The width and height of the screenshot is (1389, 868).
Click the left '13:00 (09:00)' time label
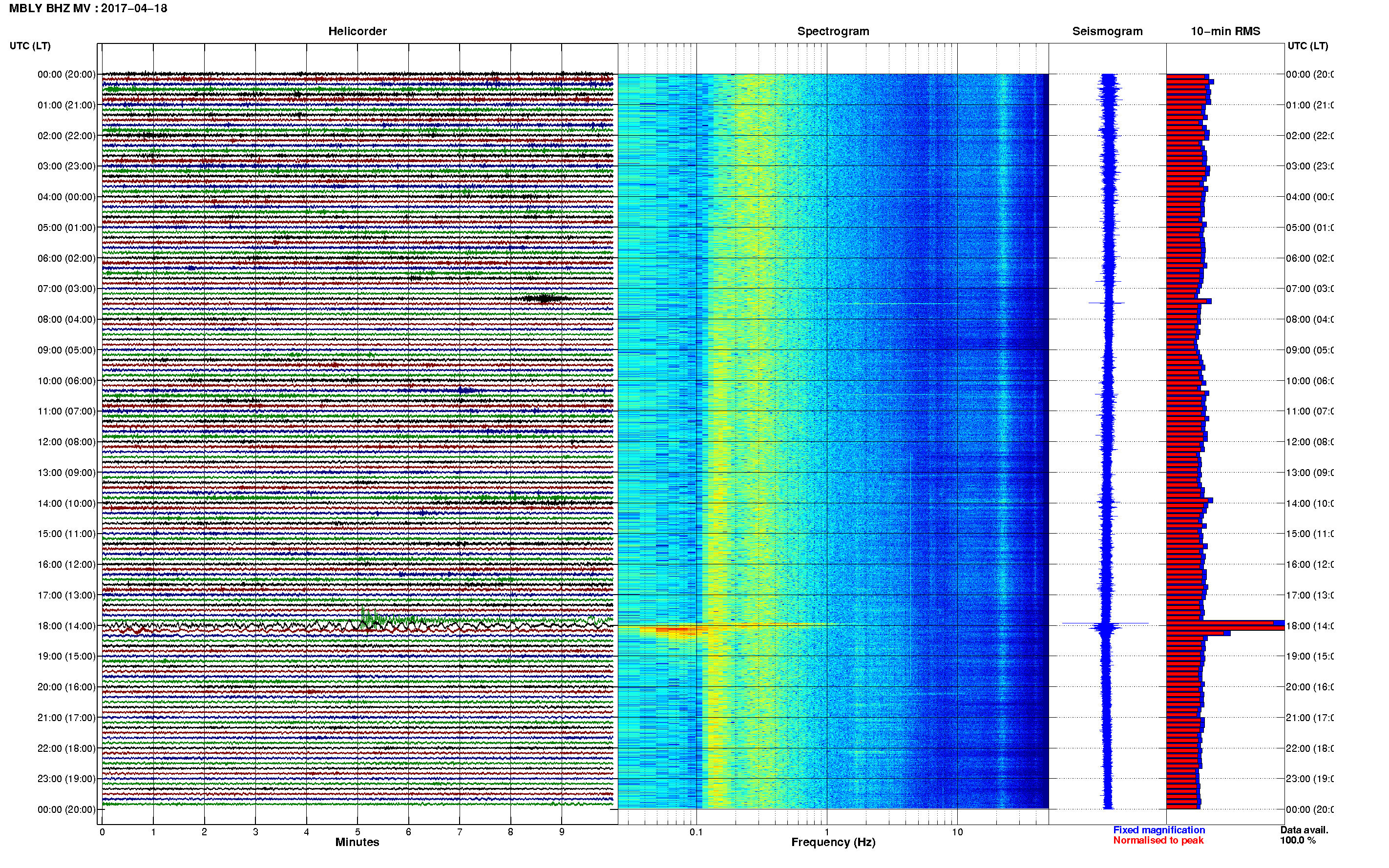point(66,473)
